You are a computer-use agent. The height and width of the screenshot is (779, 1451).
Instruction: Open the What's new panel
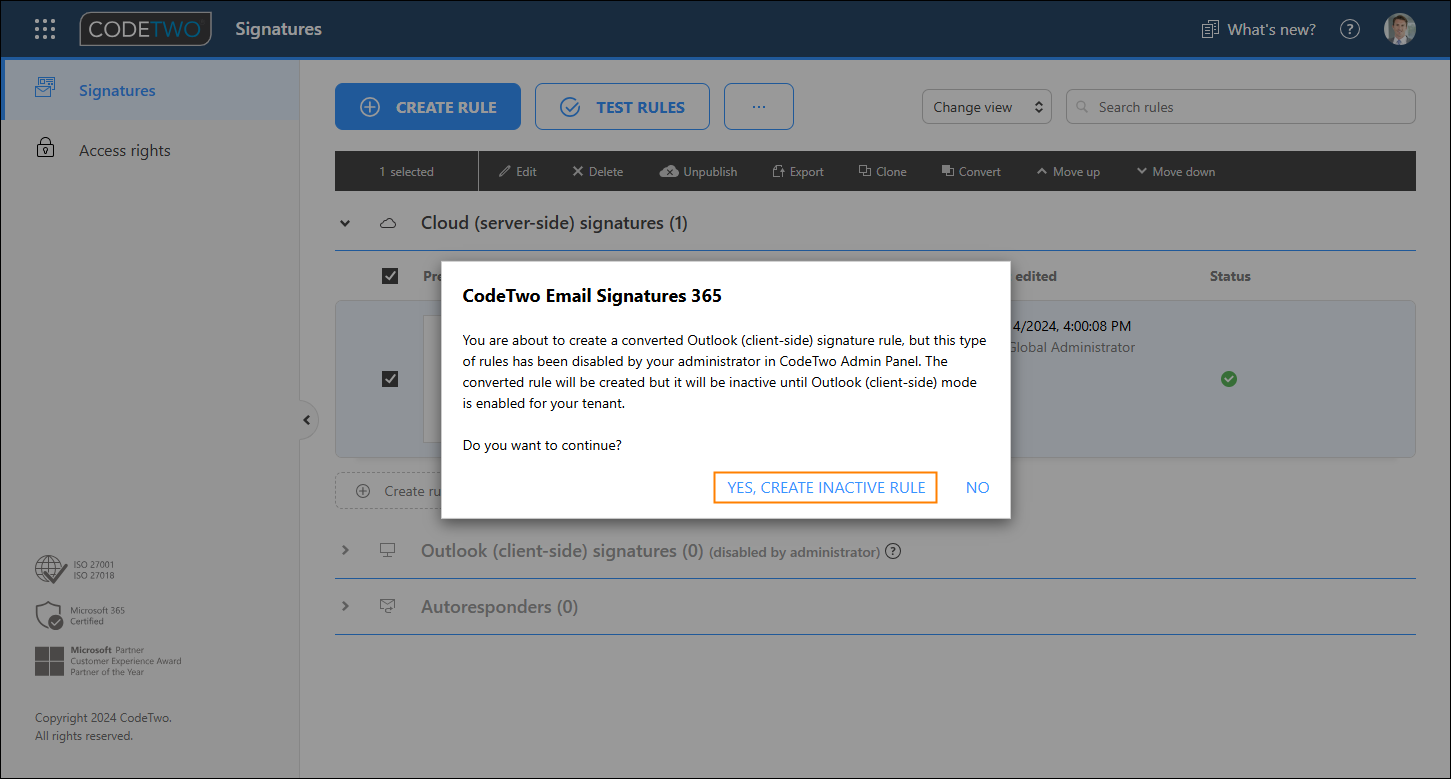[1258, 29]
